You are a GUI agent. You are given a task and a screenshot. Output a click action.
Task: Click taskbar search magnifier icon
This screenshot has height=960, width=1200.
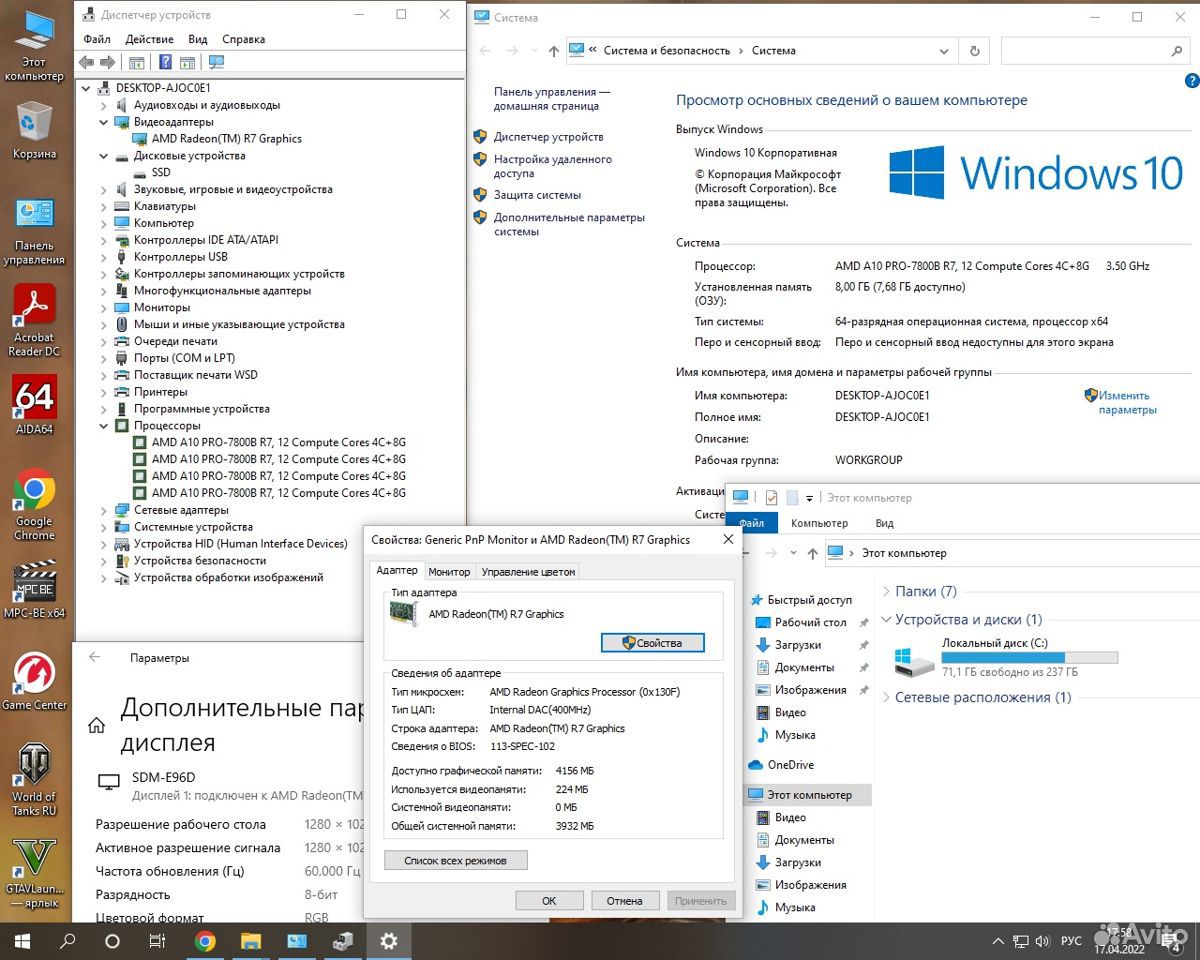68,941
